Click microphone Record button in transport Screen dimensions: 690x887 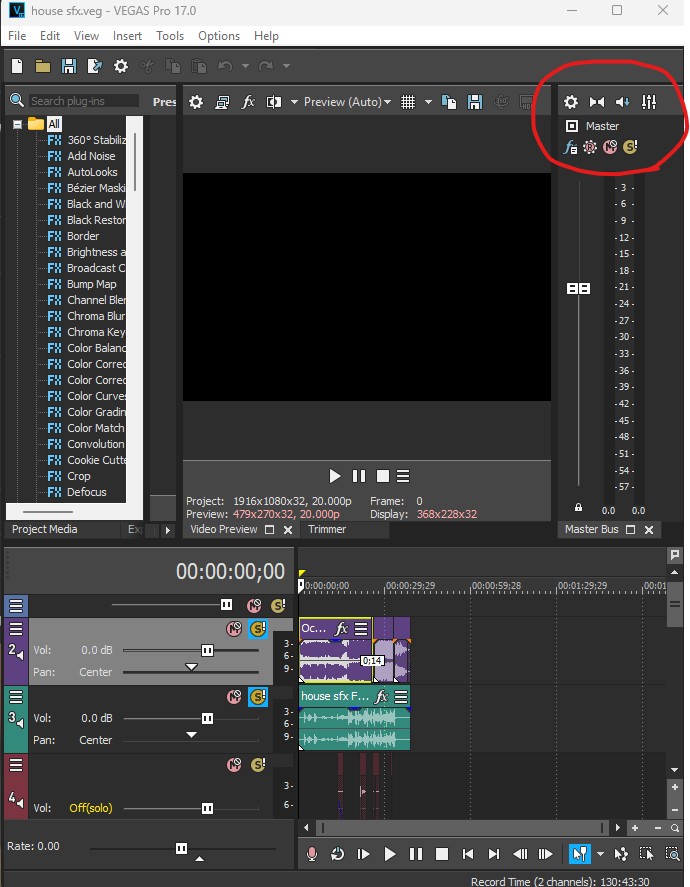(312, 854)
